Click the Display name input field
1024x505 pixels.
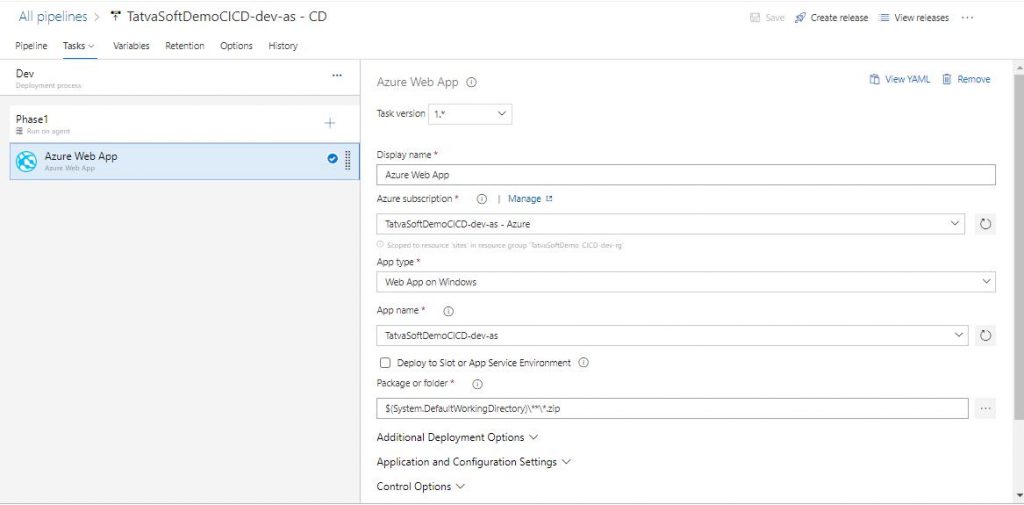coord(686,175)
